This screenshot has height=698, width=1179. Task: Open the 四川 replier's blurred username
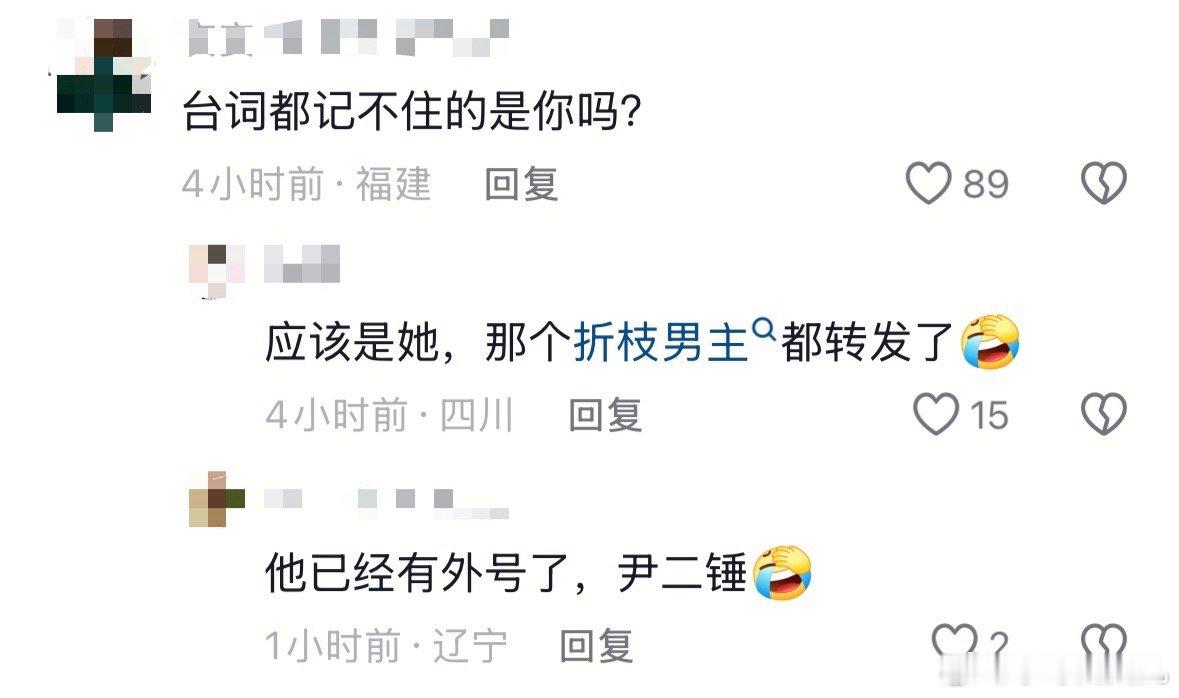[x=302, y=263]
